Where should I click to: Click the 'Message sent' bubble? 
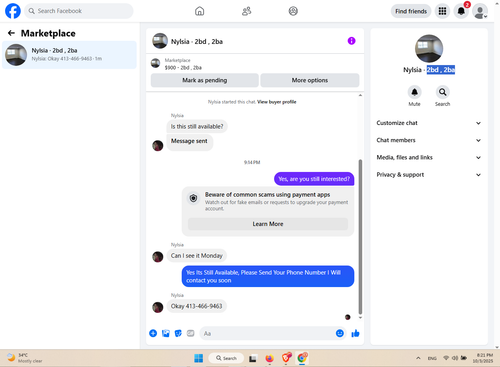tap(189, 142)
